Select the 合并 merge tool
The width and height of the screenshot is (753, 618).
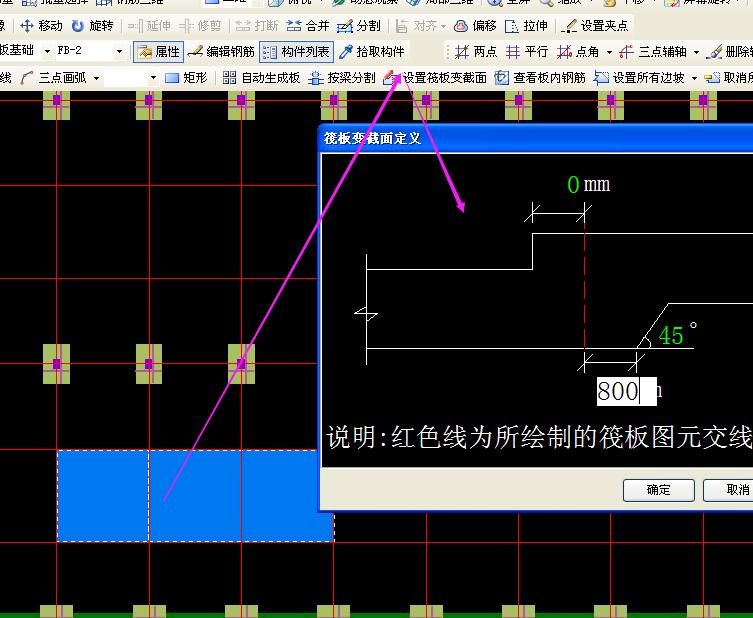[x=308, y=25]
